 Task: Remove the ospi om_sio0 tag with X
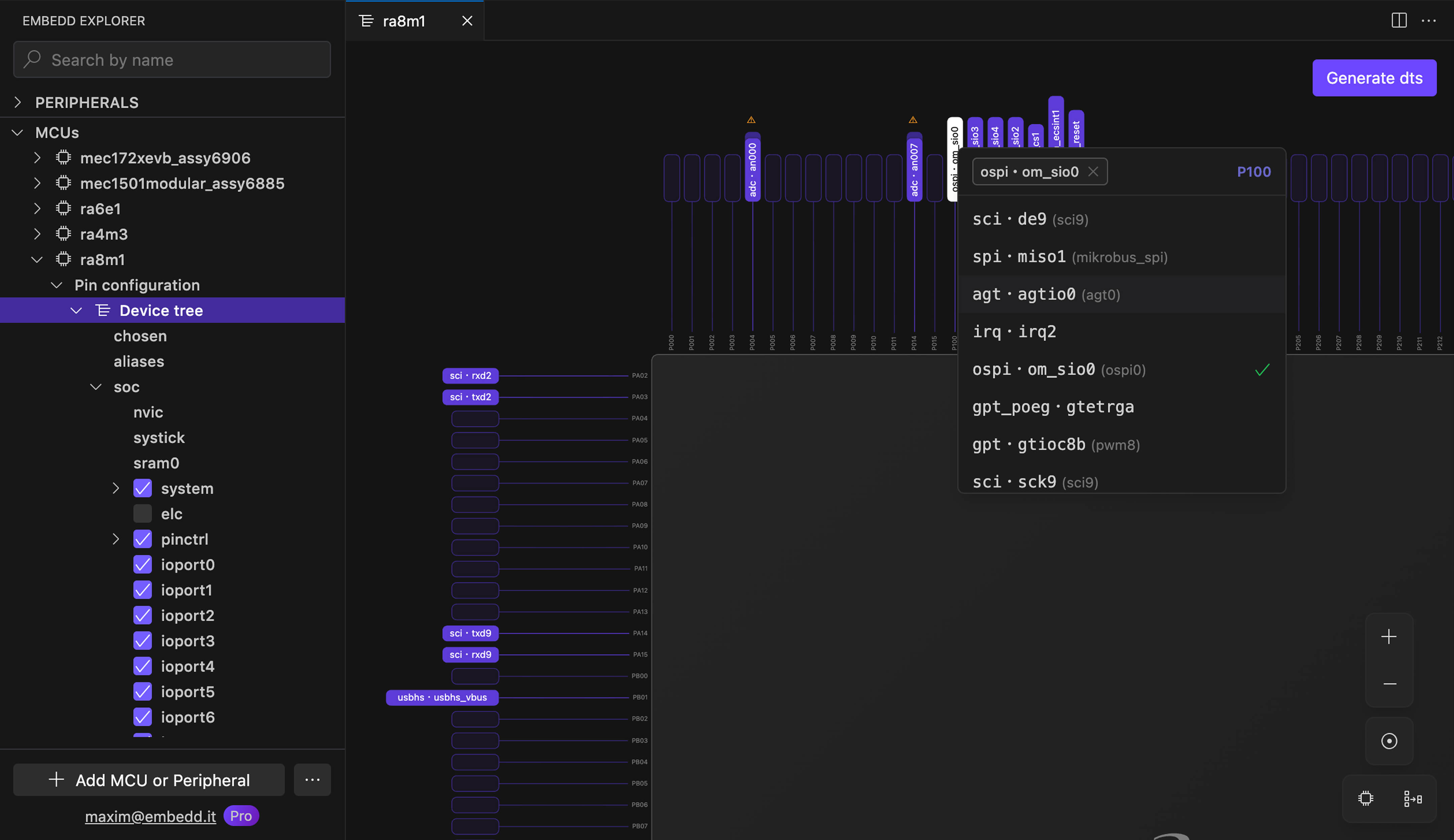point(1093,172)
